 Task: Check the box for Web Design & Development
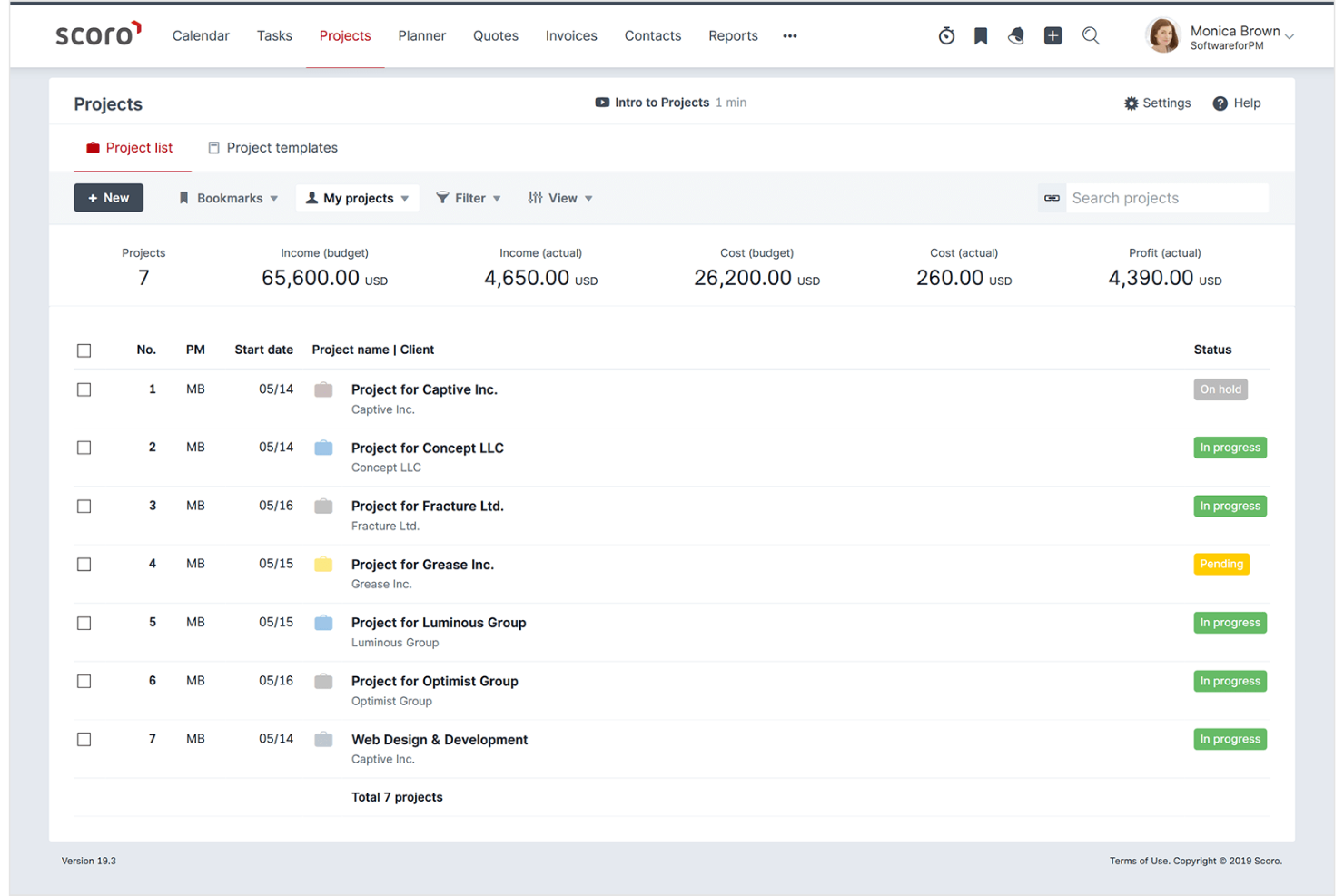click(x=84, y=740)
